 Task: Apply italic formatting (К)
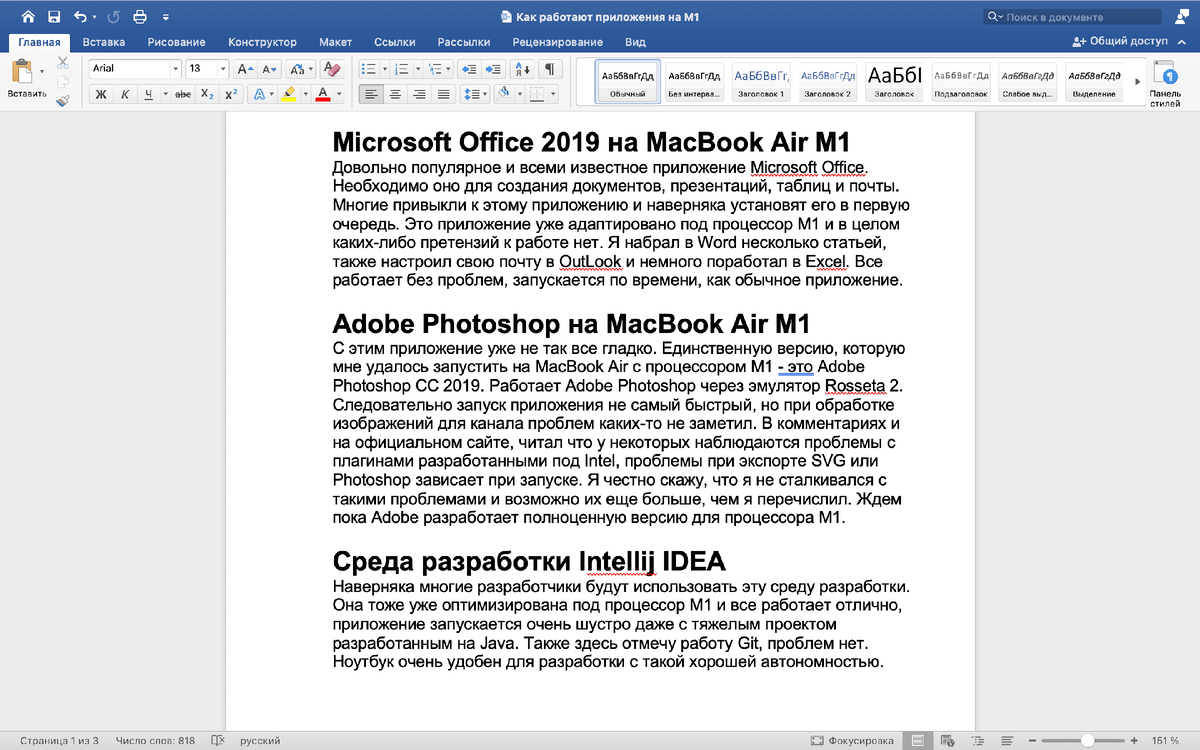126,92
